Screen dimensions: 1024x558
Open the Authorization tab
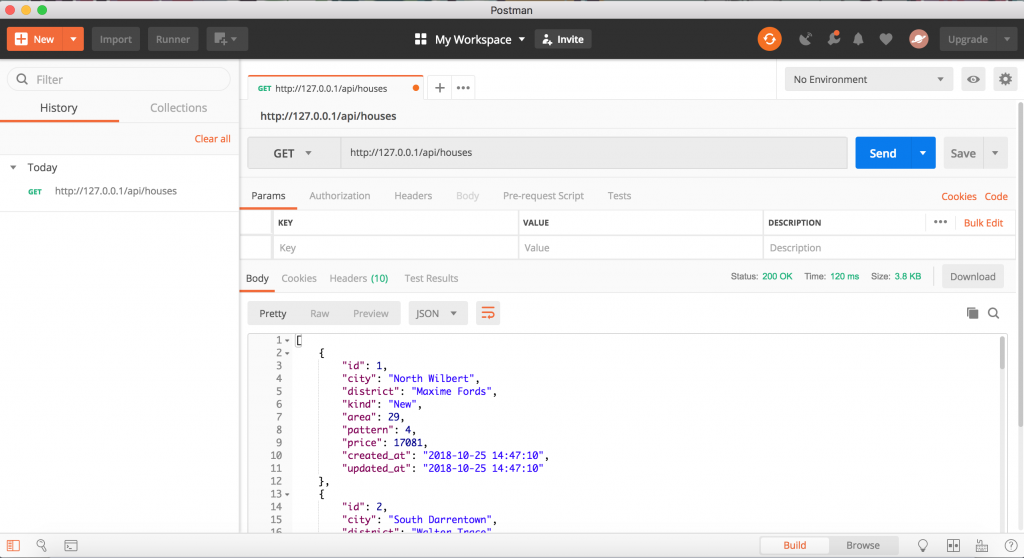click(340, 195)
